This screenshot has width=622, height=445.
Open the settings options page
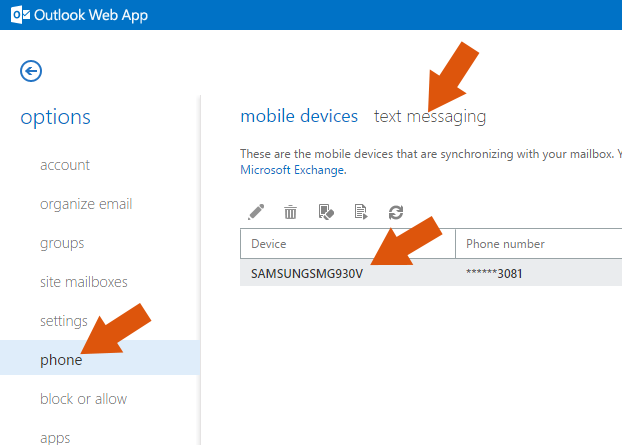(x=63, y=321)
